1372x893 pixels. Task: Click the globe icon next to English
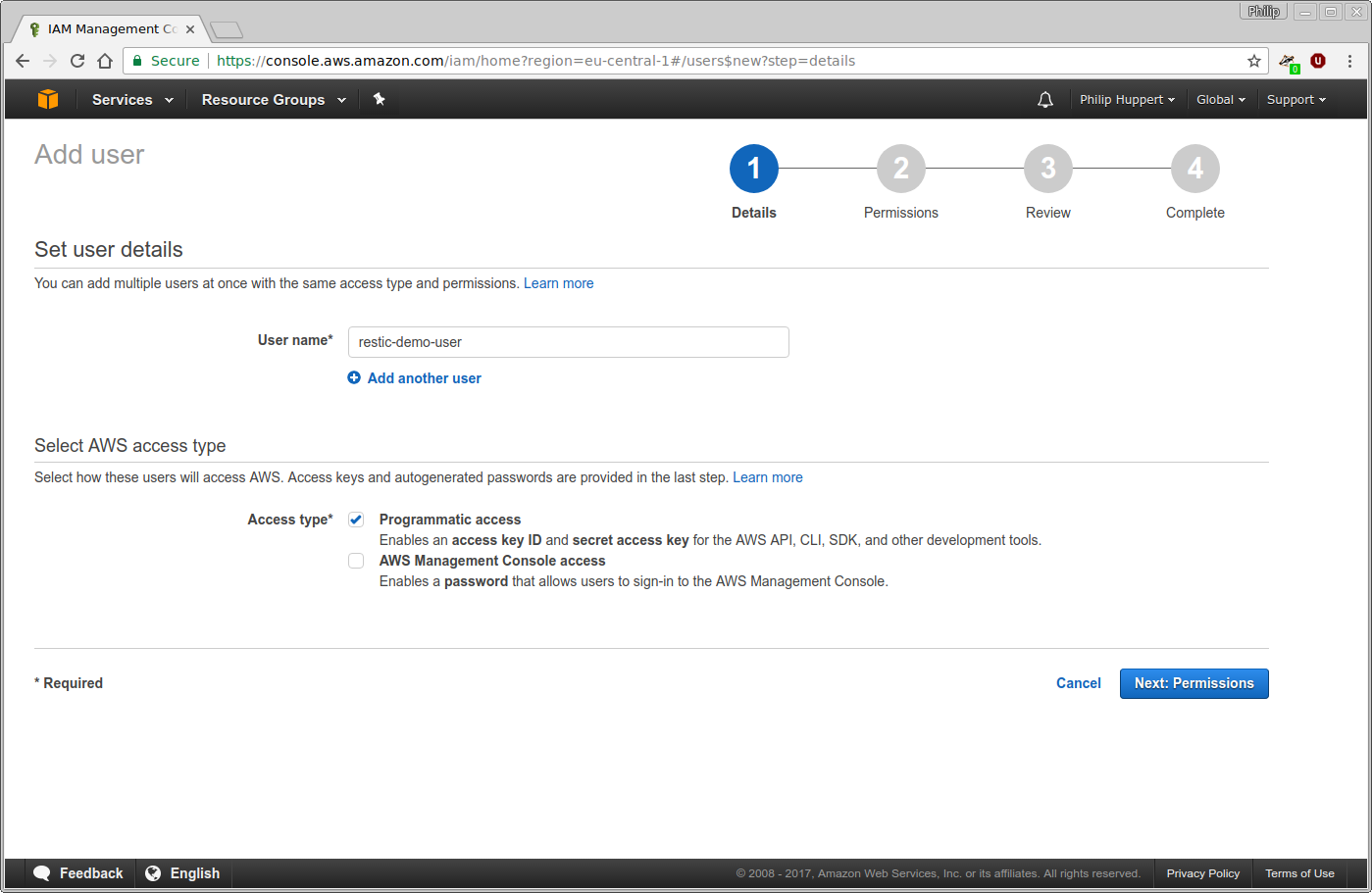click(x=154, y=872)
